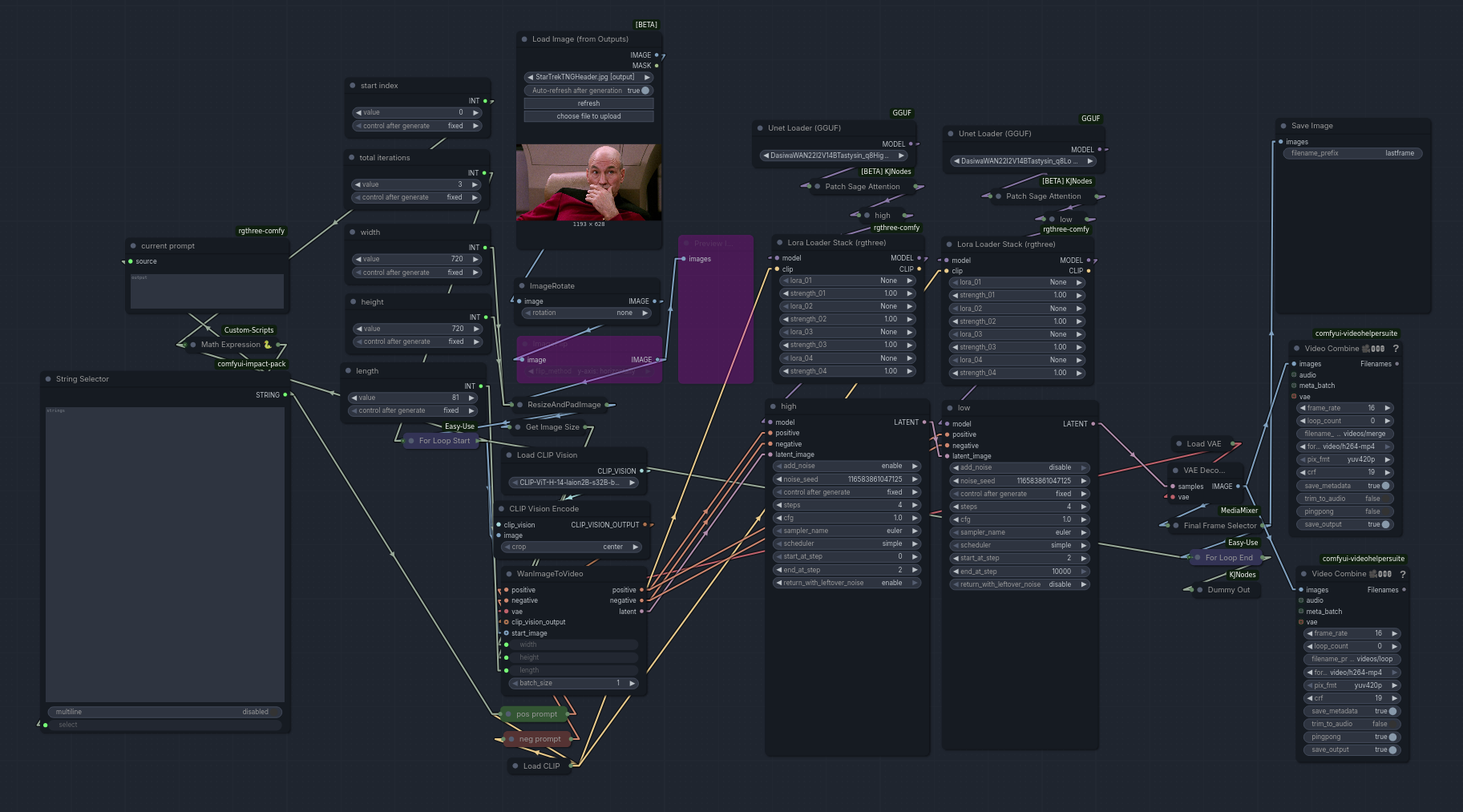1463x812 pixels.
Task: Click the refresh button in Load Image node
Action: (588, 103)
